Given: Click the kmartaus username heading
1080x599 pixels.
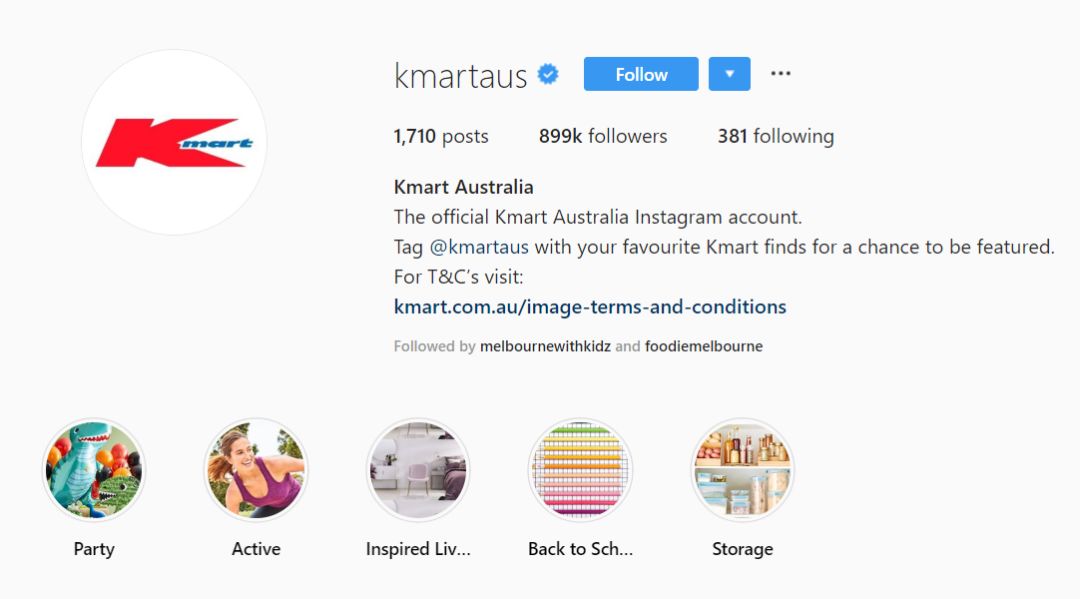Looking at the screenshot, I should click(x=460, y=75).
